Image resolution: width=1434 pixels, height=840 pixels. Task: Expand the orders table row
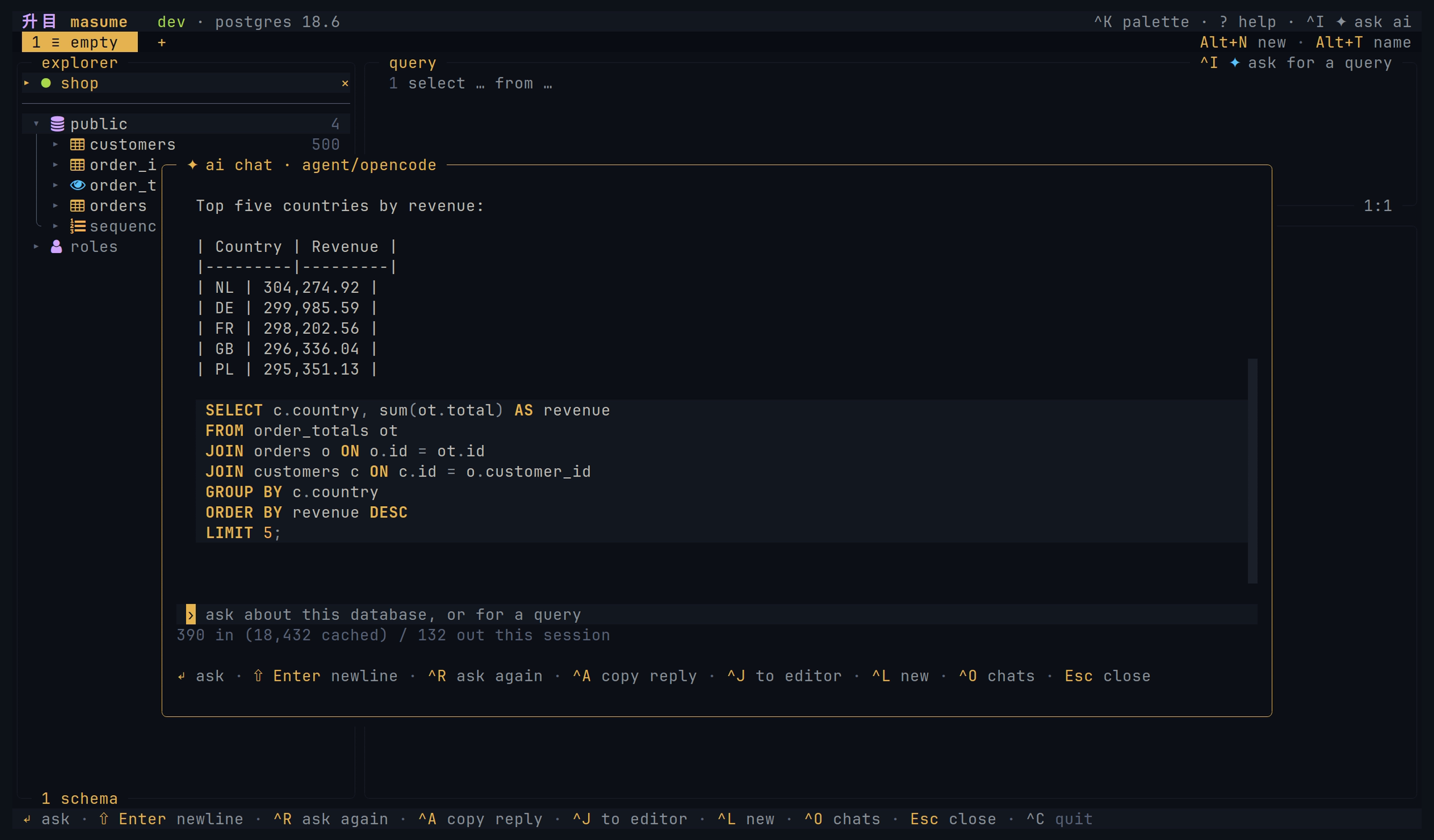55,206
